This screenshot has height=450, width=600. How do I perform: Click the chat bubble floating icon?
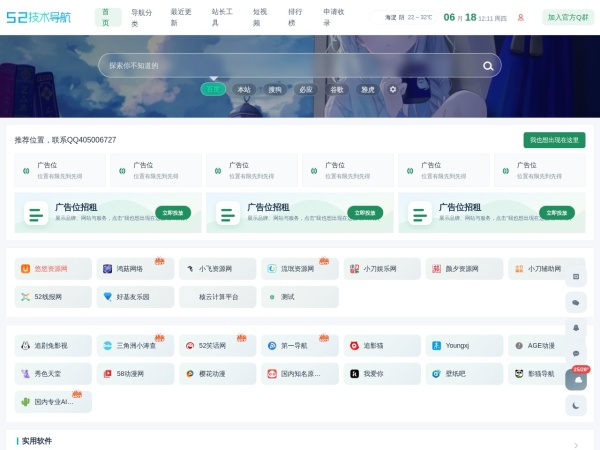576,353
